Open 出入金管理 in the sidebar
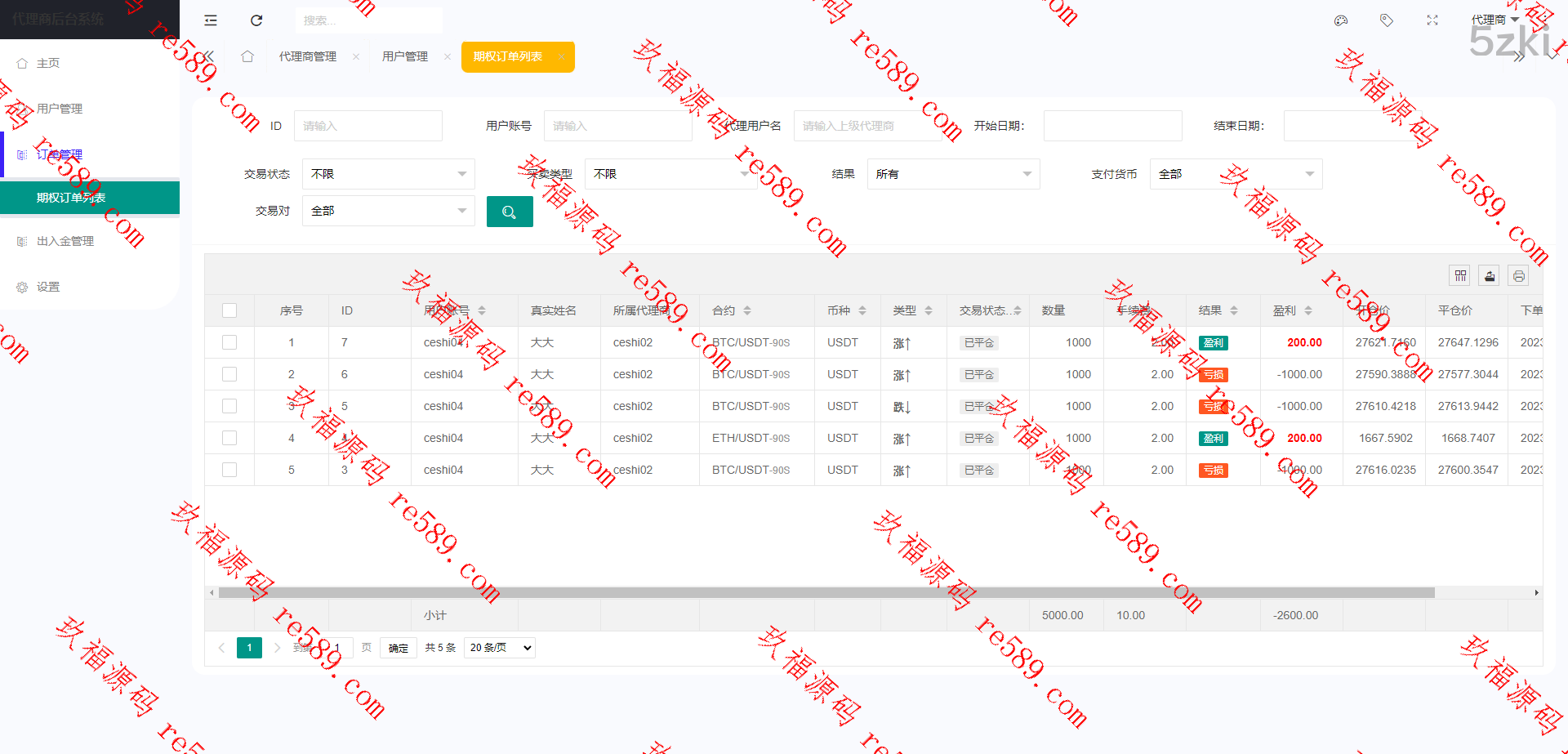Screen dimensions: 1568x754 (65, 241)
